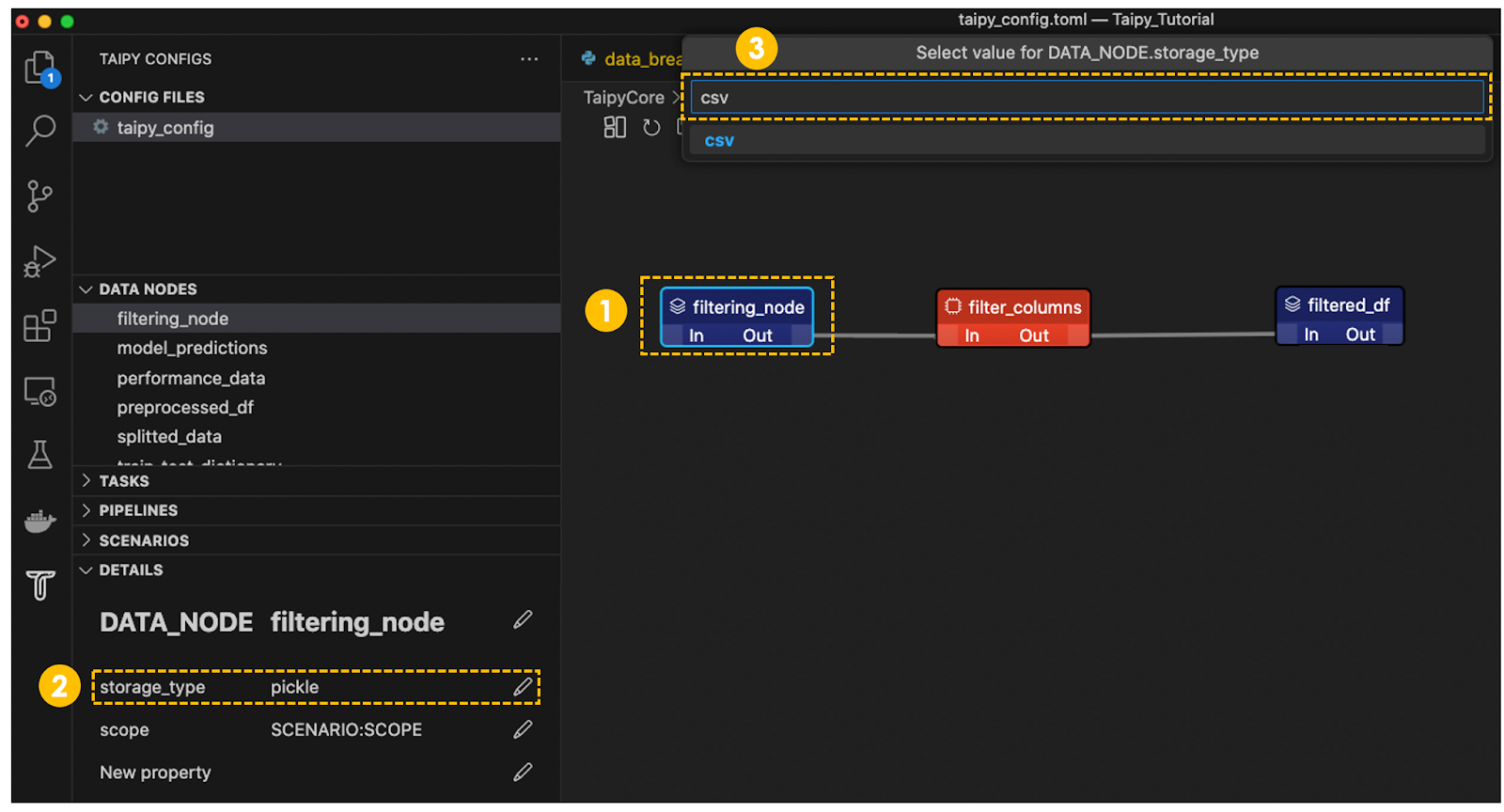Open the Taipy logo view in activity bar
Screen dimensions: 1504x812
click(x=40, y=585)
